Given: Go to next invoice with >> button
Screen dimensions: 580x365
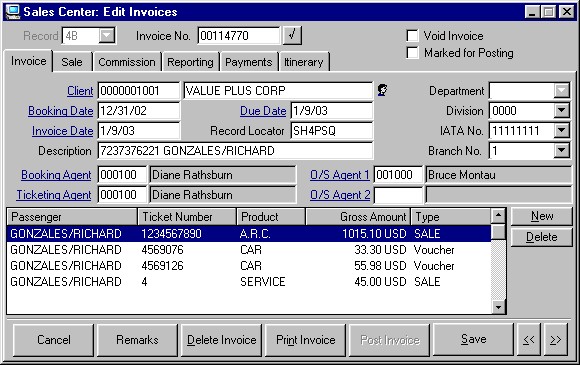Looking at the screenshot, I should (555, 339).
